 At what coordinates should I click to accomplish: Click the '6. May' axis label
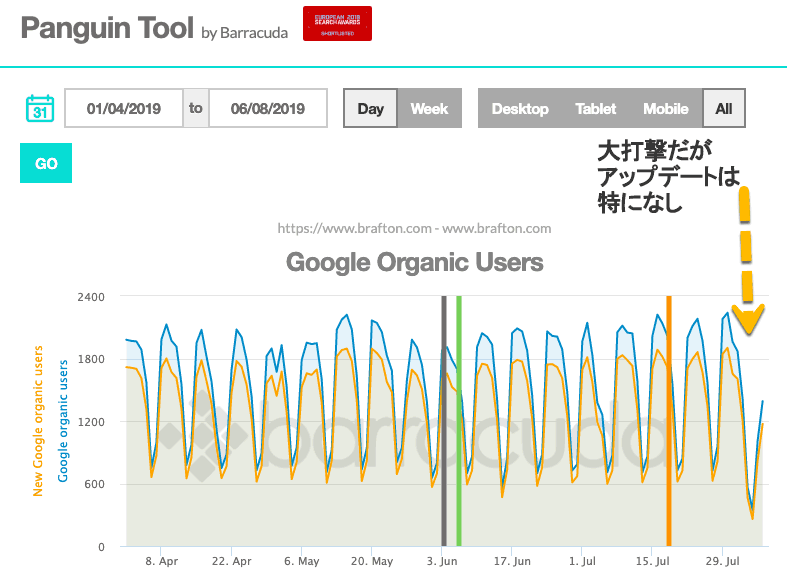pos(302,561)
